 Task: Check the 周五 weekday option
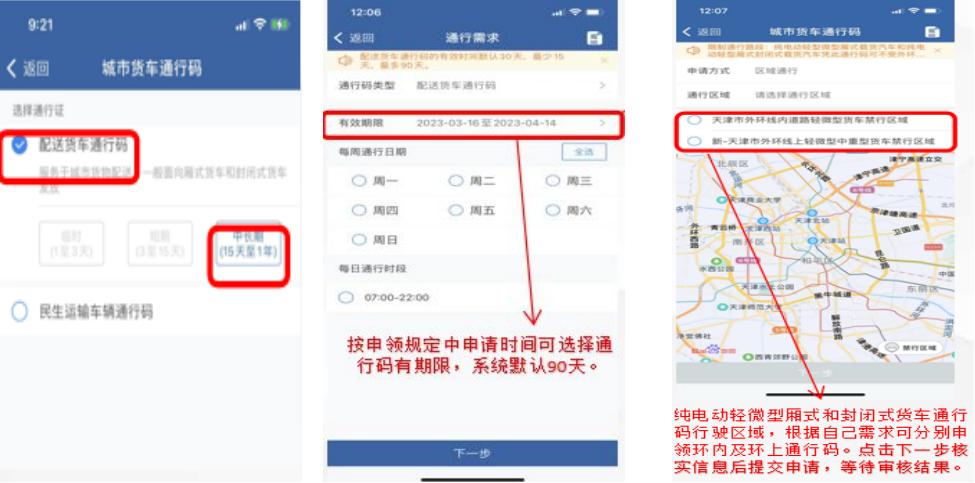(x=456, y=211)
